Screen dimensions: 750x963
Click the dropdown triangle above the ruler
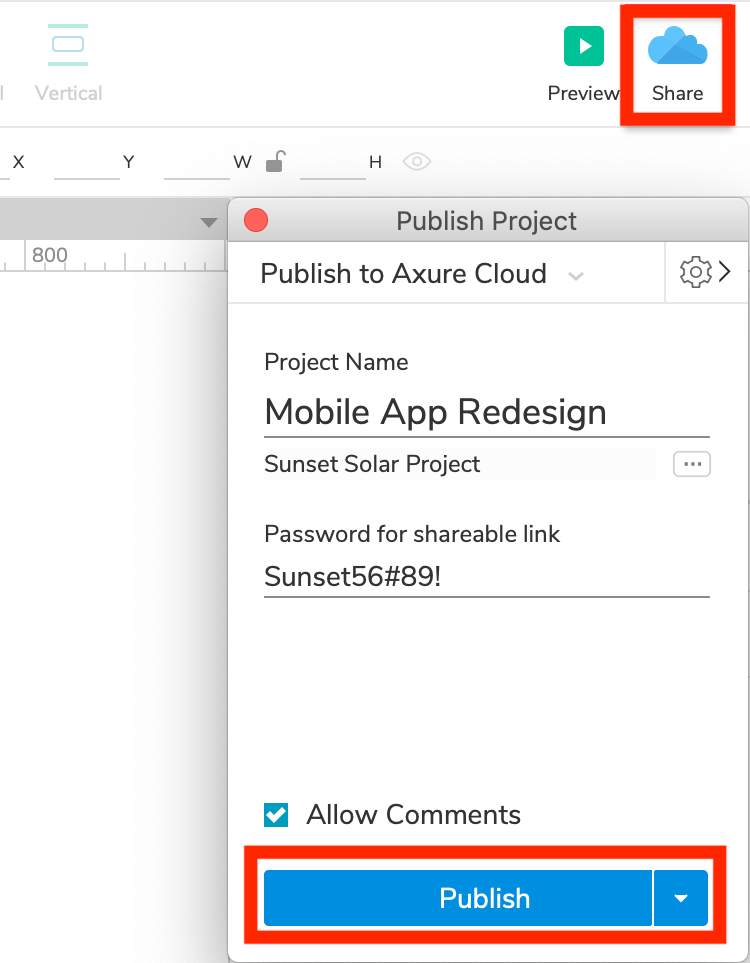tap(208, 222)
